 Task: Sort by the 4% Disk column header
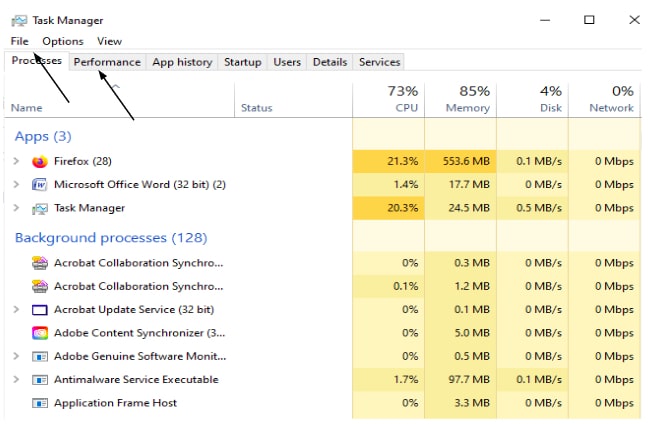coord(532,99)
